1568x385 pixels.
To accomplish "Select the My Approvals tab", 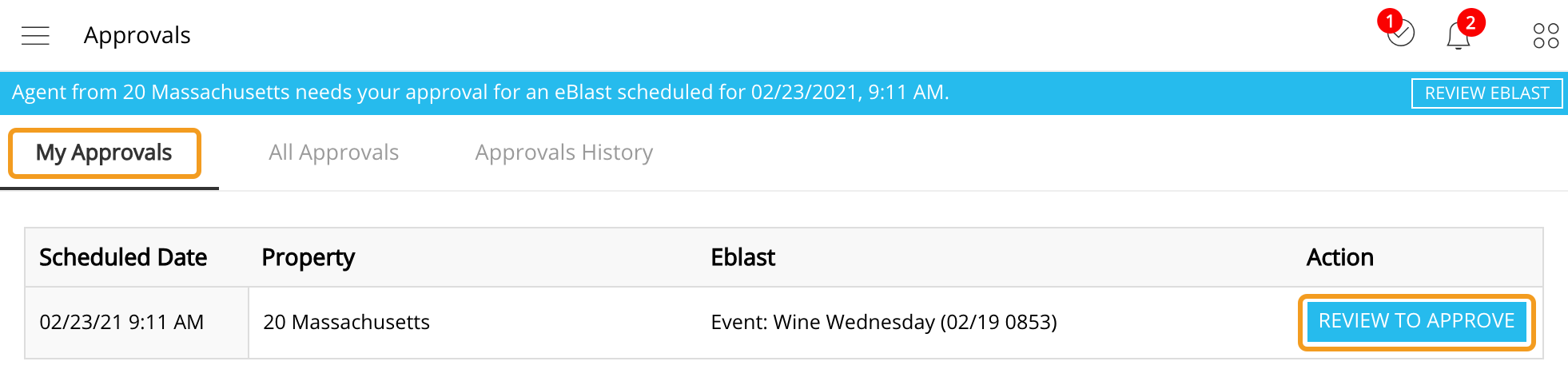I will pyautogui.click(x=104, y=153).
